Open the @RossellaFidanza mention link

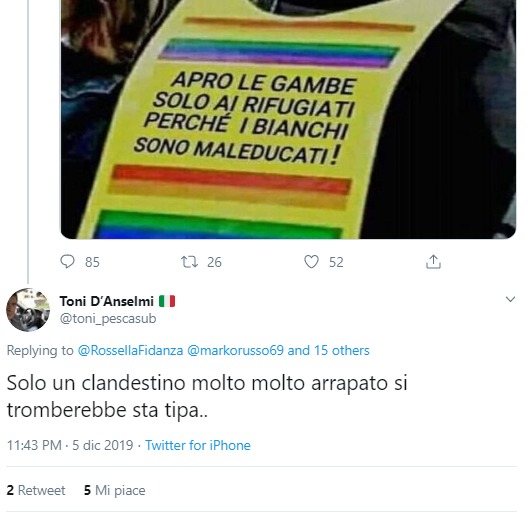pos(130,350)
